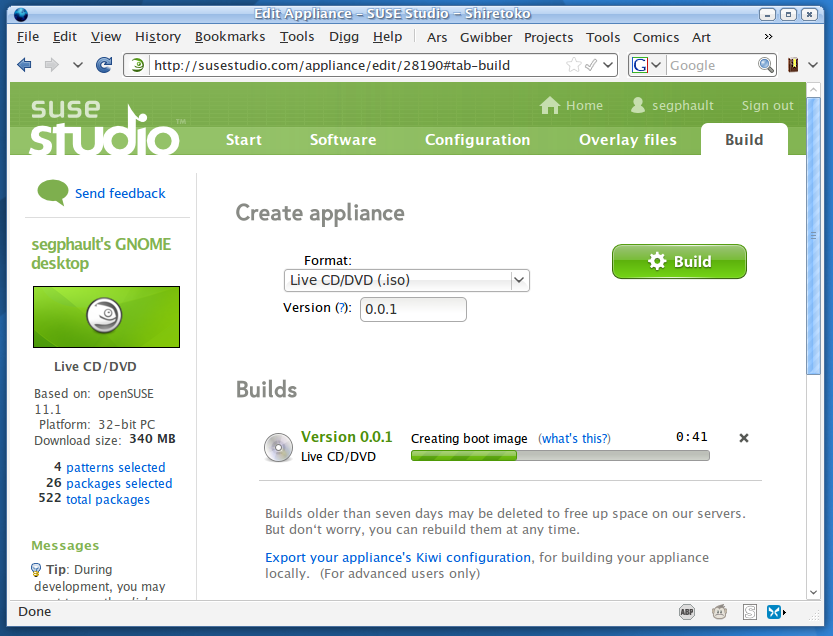The width and height of the screenshot is (833, 636).
Task: Open the View menu
Action: (x=106, y=37)
